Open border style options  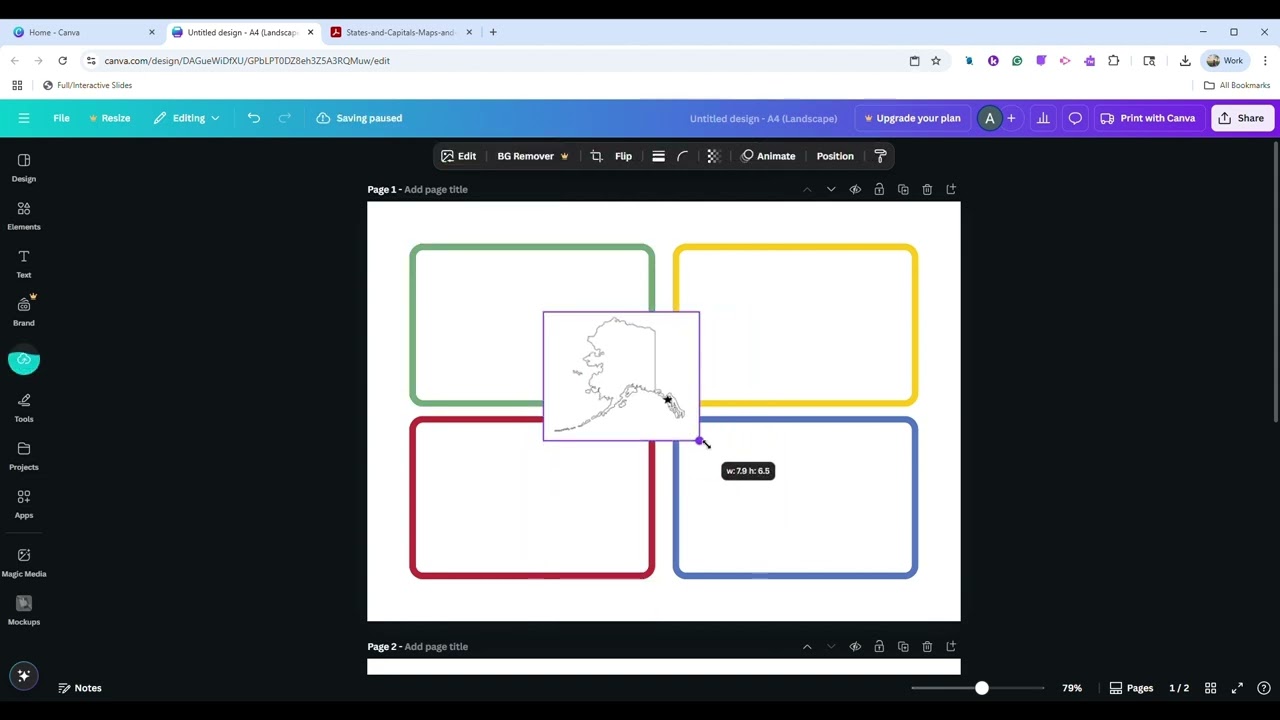click(658, 156)
